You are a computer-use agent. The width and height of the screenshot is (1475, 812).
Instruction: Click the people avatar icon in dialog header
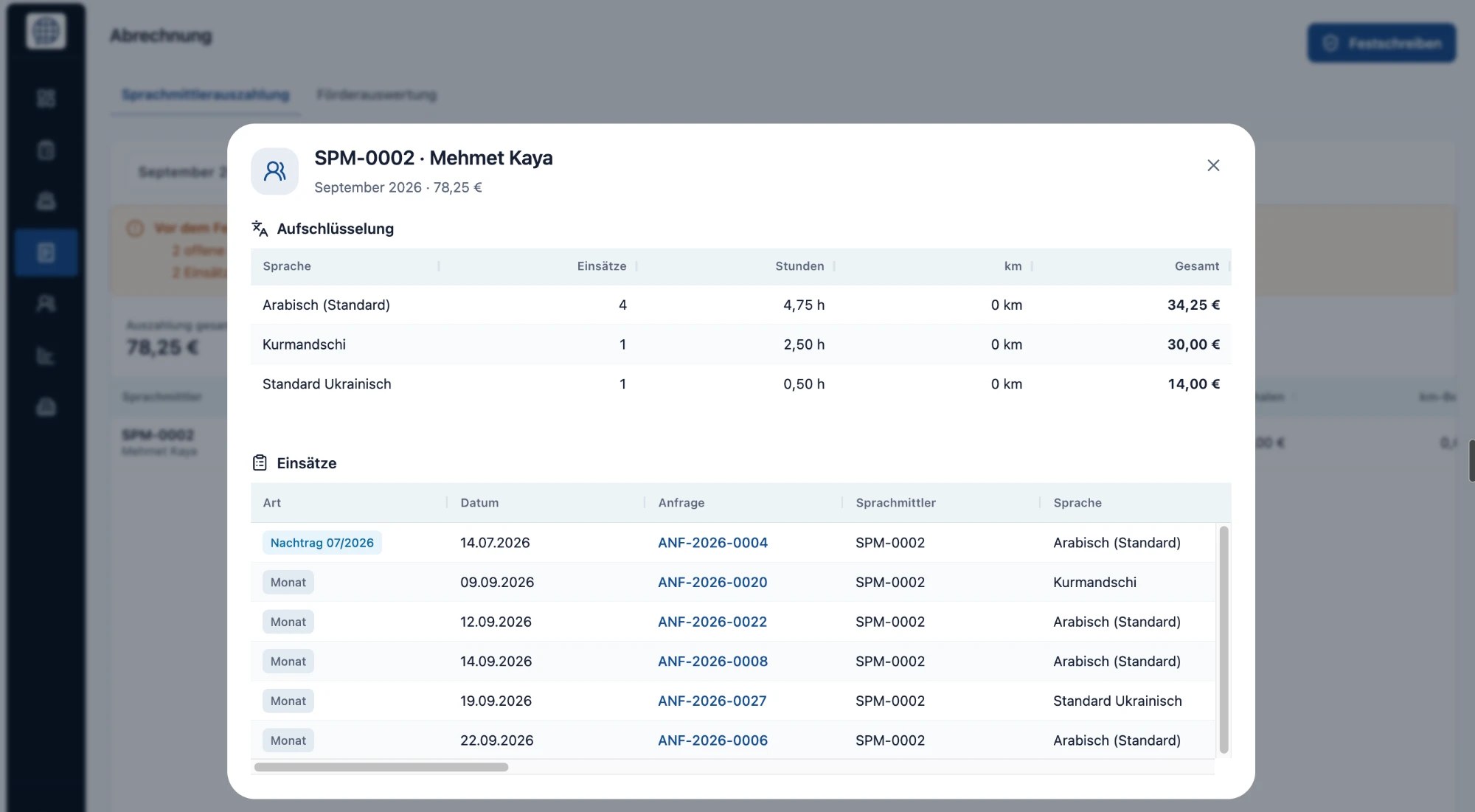coord(274,171)
